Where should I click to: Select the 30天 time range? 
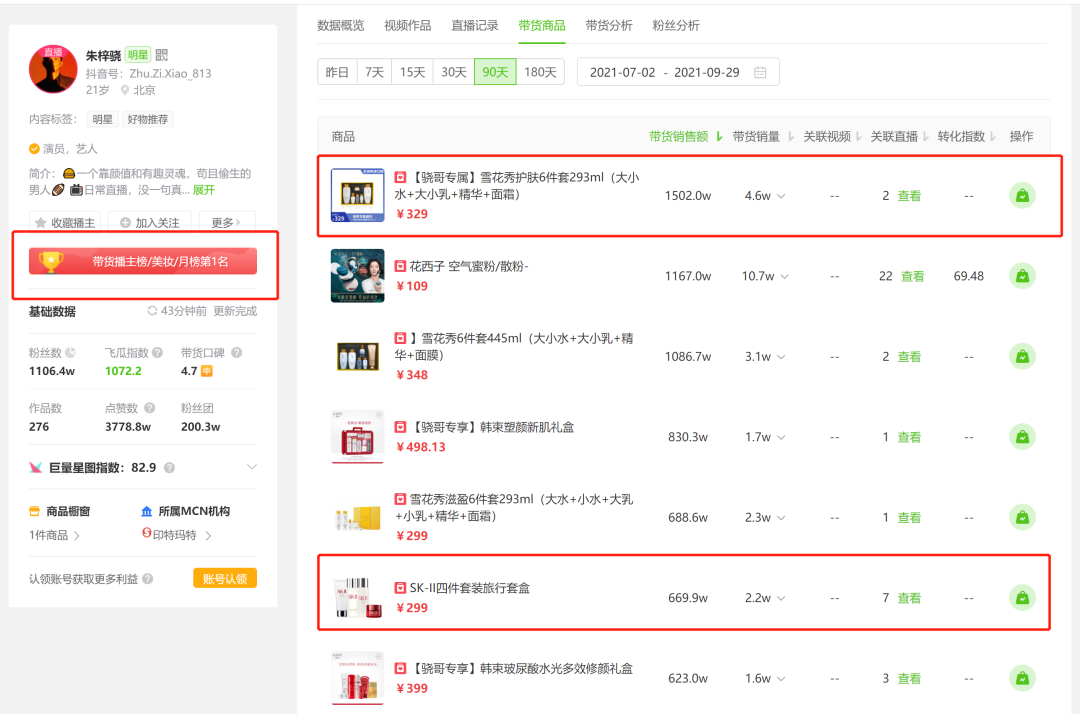click(454, 72)
